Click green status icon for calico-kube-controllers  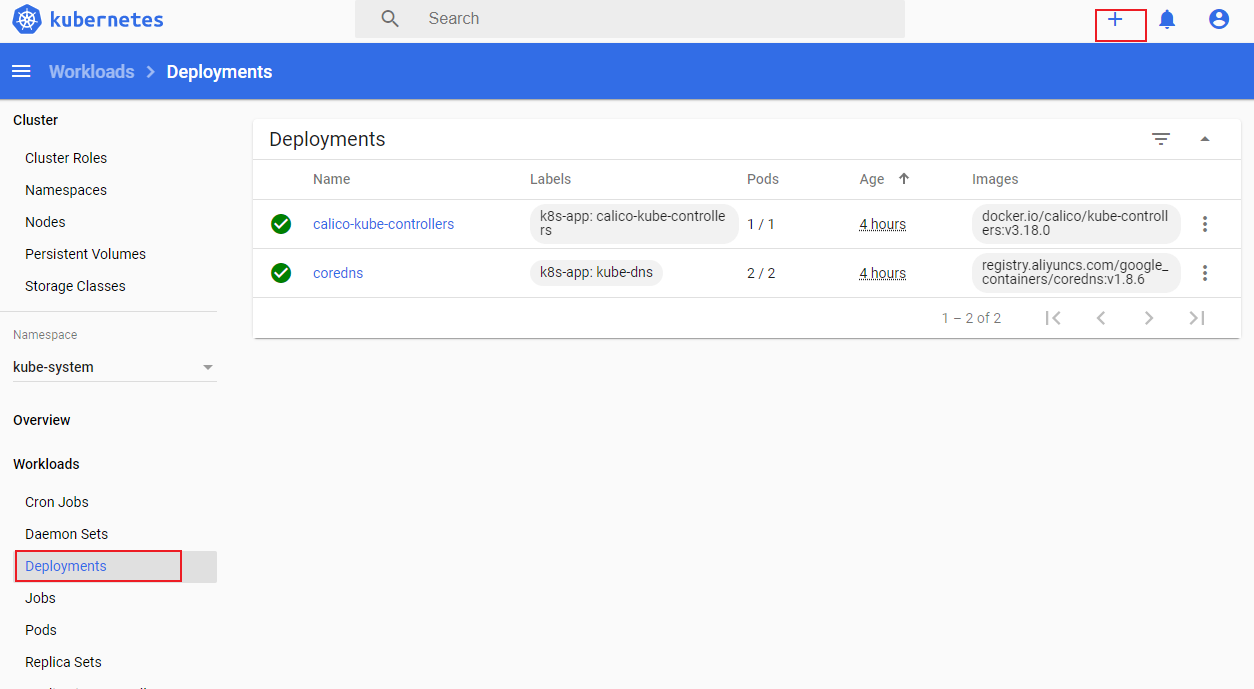(x=281, y=224)
